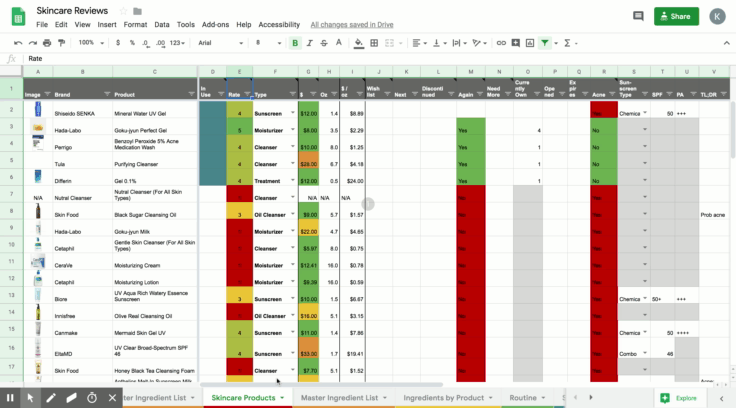Select the pen annotation tool

(x=51, y=398)
